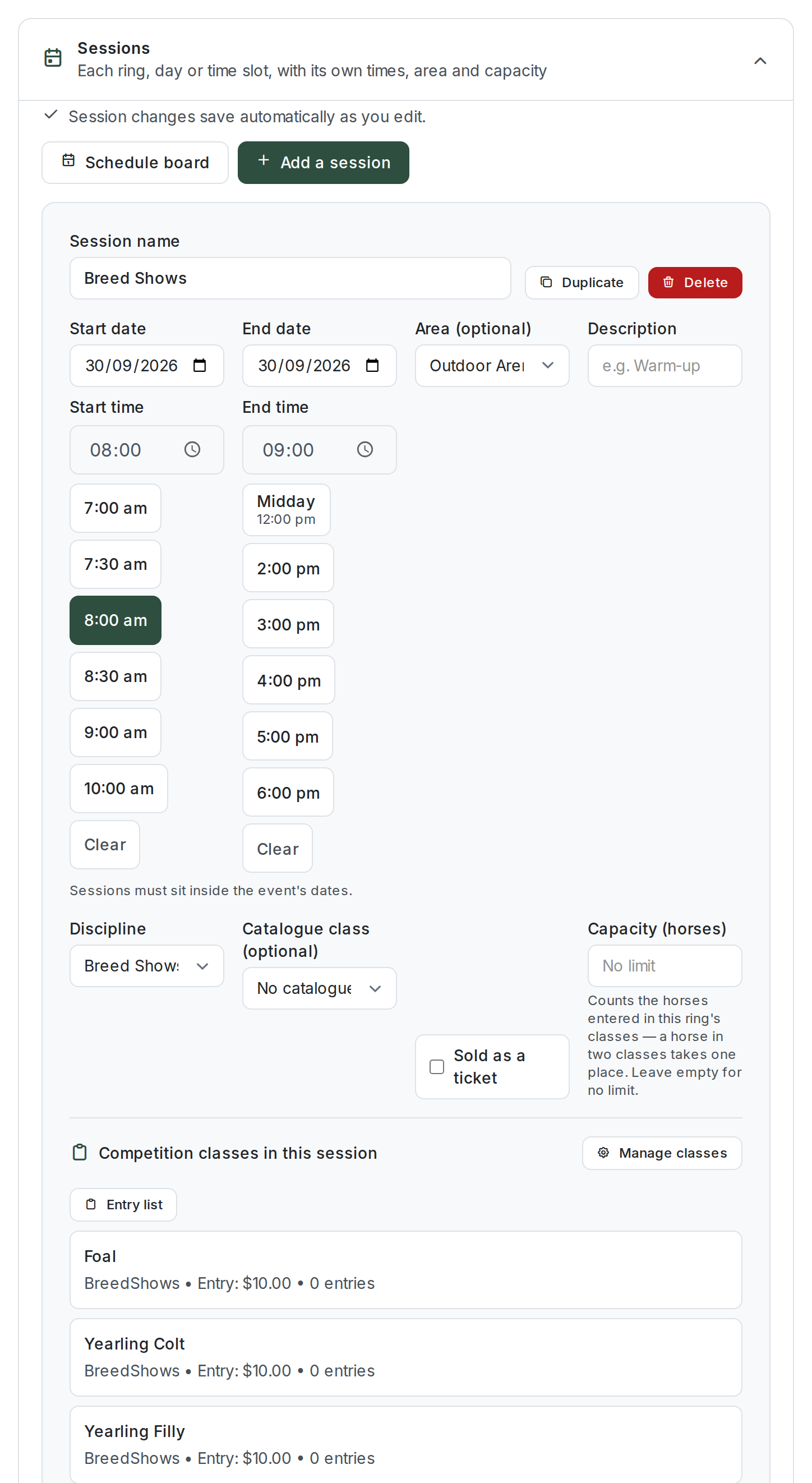This screenshot has width=812, height=1483.
Task: Click the Start date field value
Action: click(131, 366)
